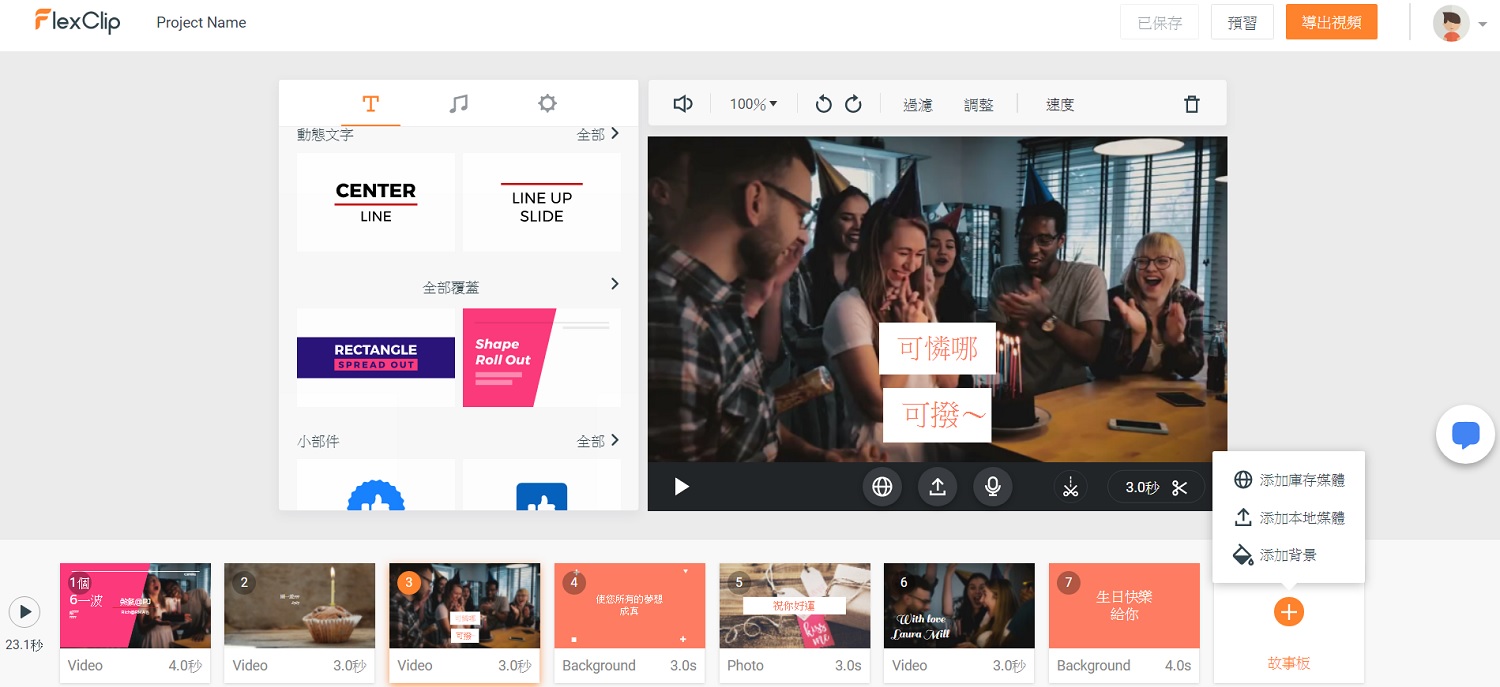Pick the square thumbs-up widget
Image resolution: width=1500 pixels, height=687 pixels.
point(542,485)
